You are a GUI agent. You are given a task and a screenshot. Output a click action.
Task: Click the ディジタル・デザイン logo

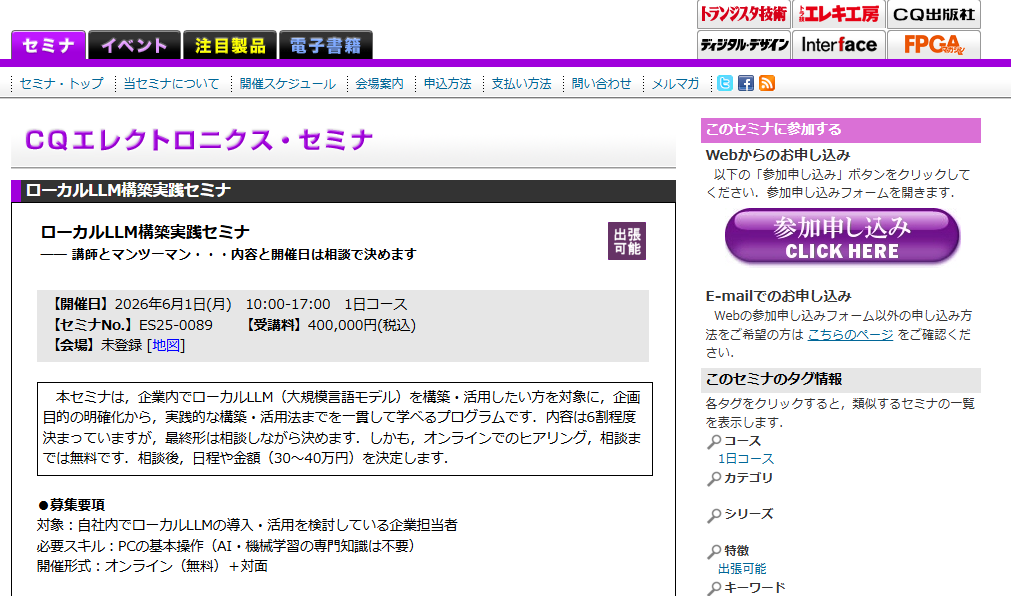click(743, 45)
